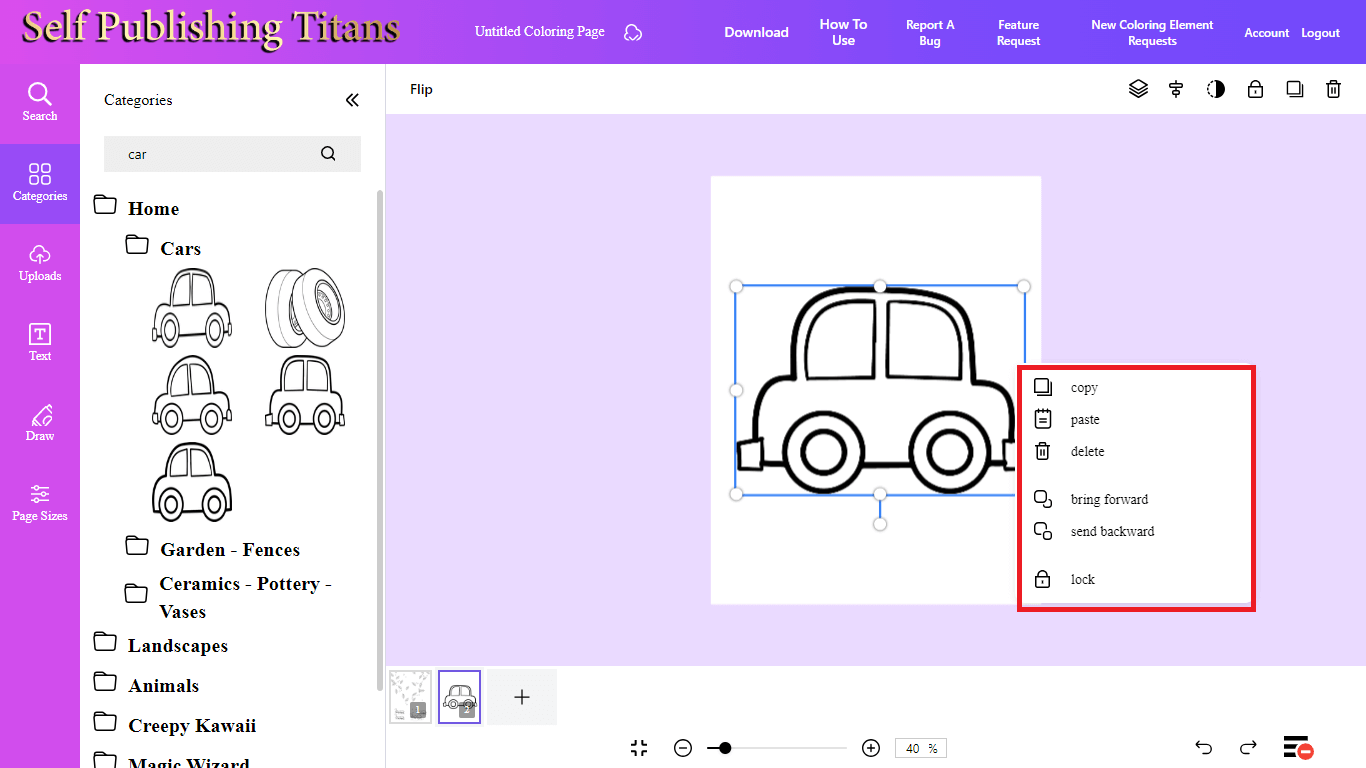Click the magnifier icon in category search box
Screen dimensions: 1366x768
click(328, 154)
